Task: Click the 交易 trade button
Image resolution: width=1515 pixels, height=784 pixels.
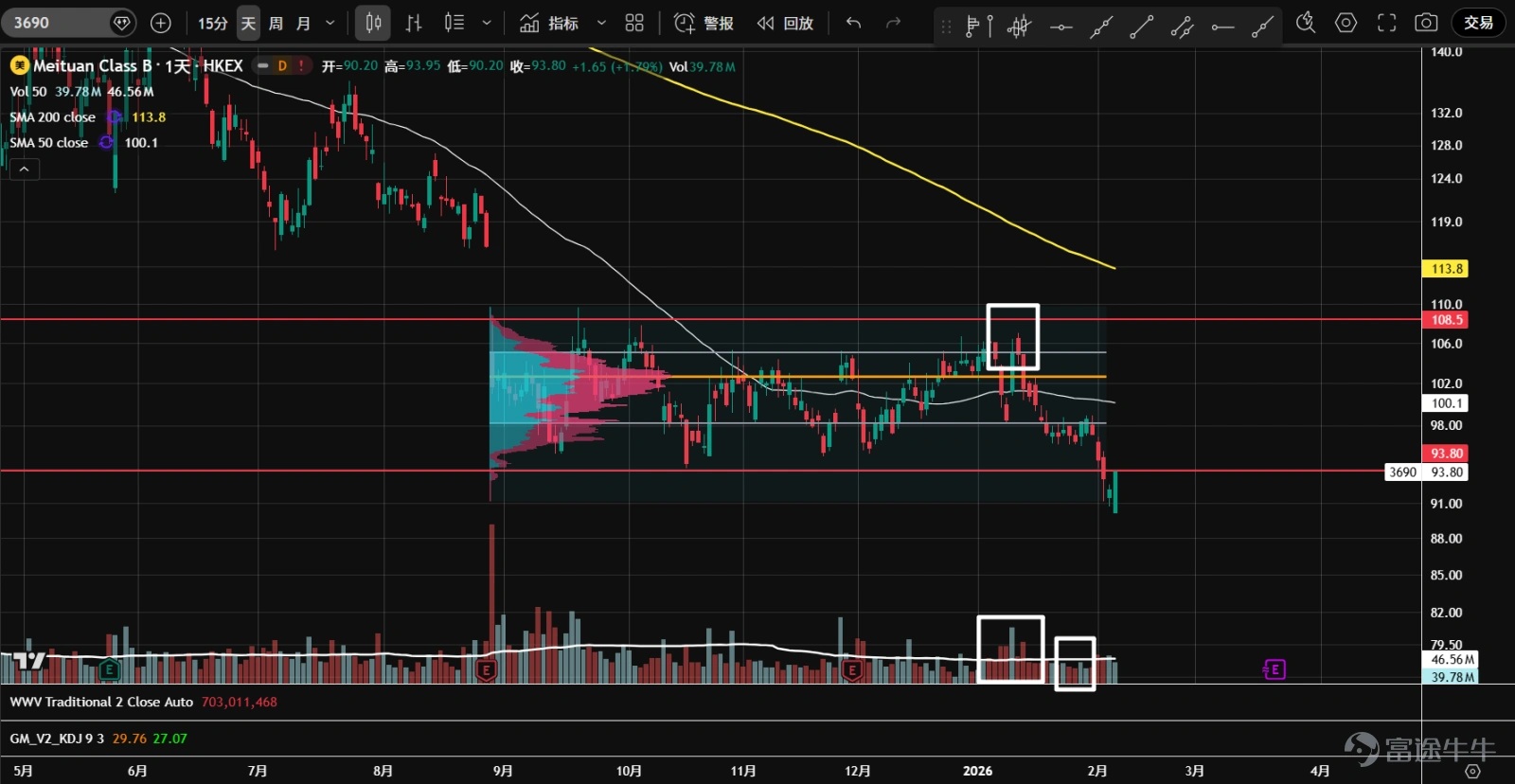Action: [1478, 23]
